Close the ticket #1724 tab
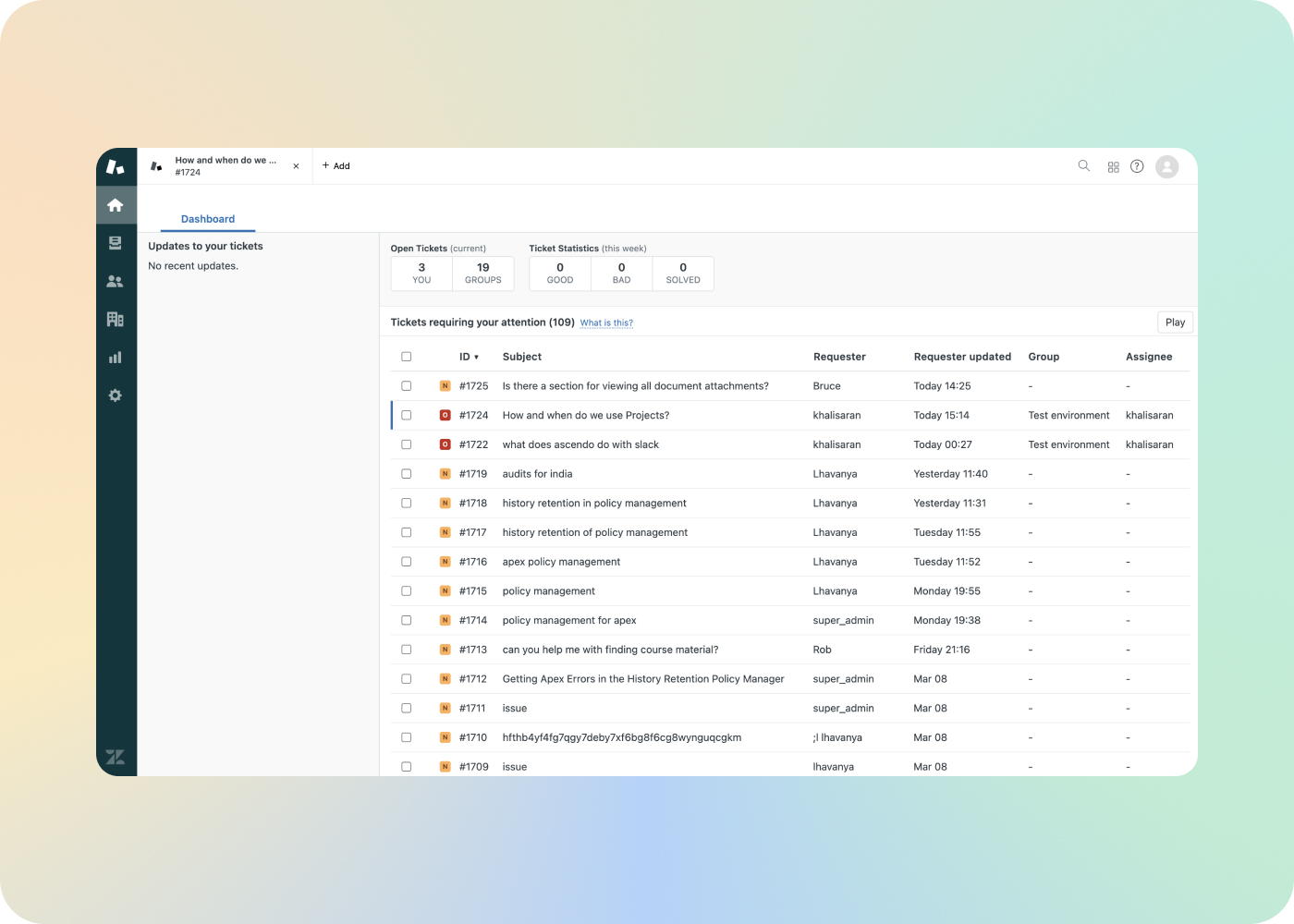This screenshot has height=924, width=1294. point(296,166)
